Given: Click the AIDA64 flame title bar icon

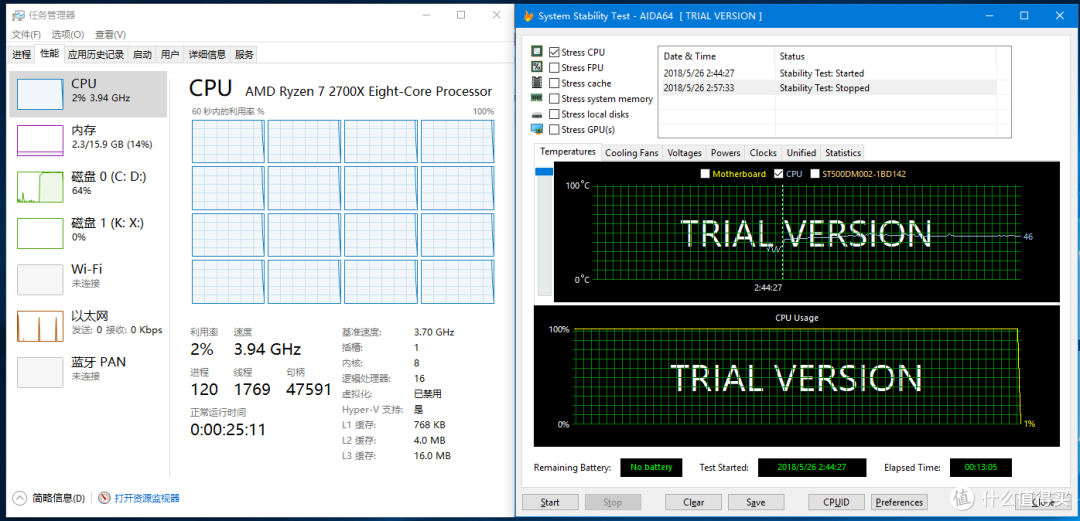Looking at the screenshot, I should click(x=528, y=15).
